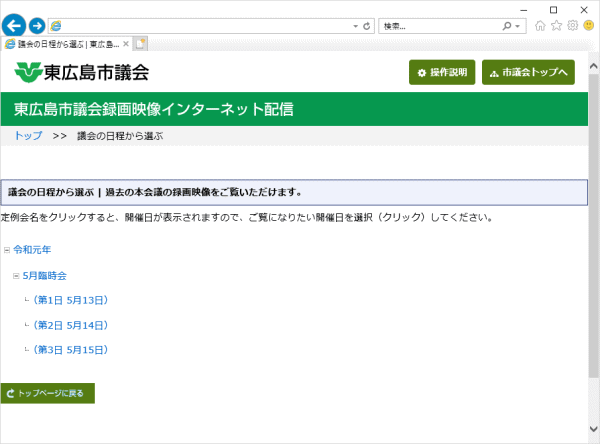Minimize the browser window
This screenshot has height=444, width=600.
pyautogui.click(x=524, y=10)
